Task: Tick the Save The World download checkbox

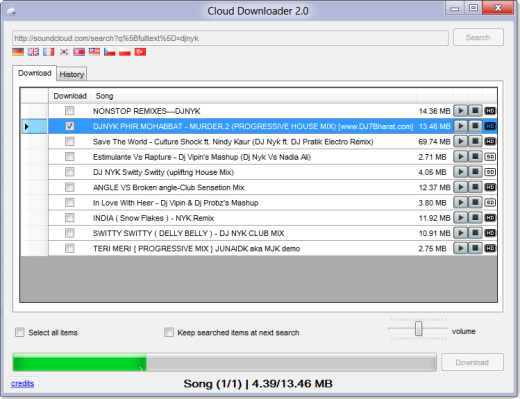Action: pos(70,141)
